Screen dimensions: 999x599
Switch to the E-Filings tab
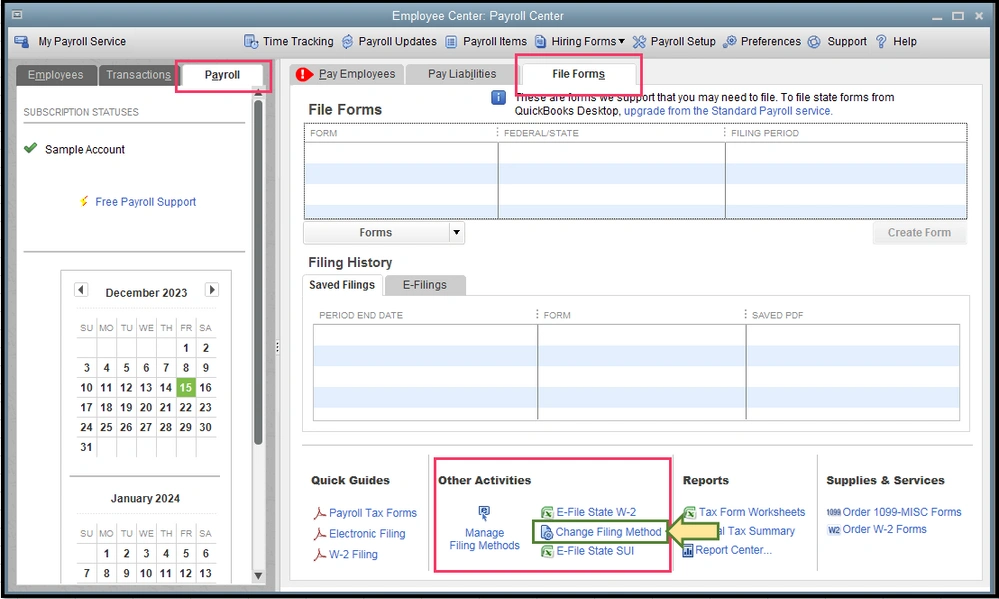click(x=424, y=285)
